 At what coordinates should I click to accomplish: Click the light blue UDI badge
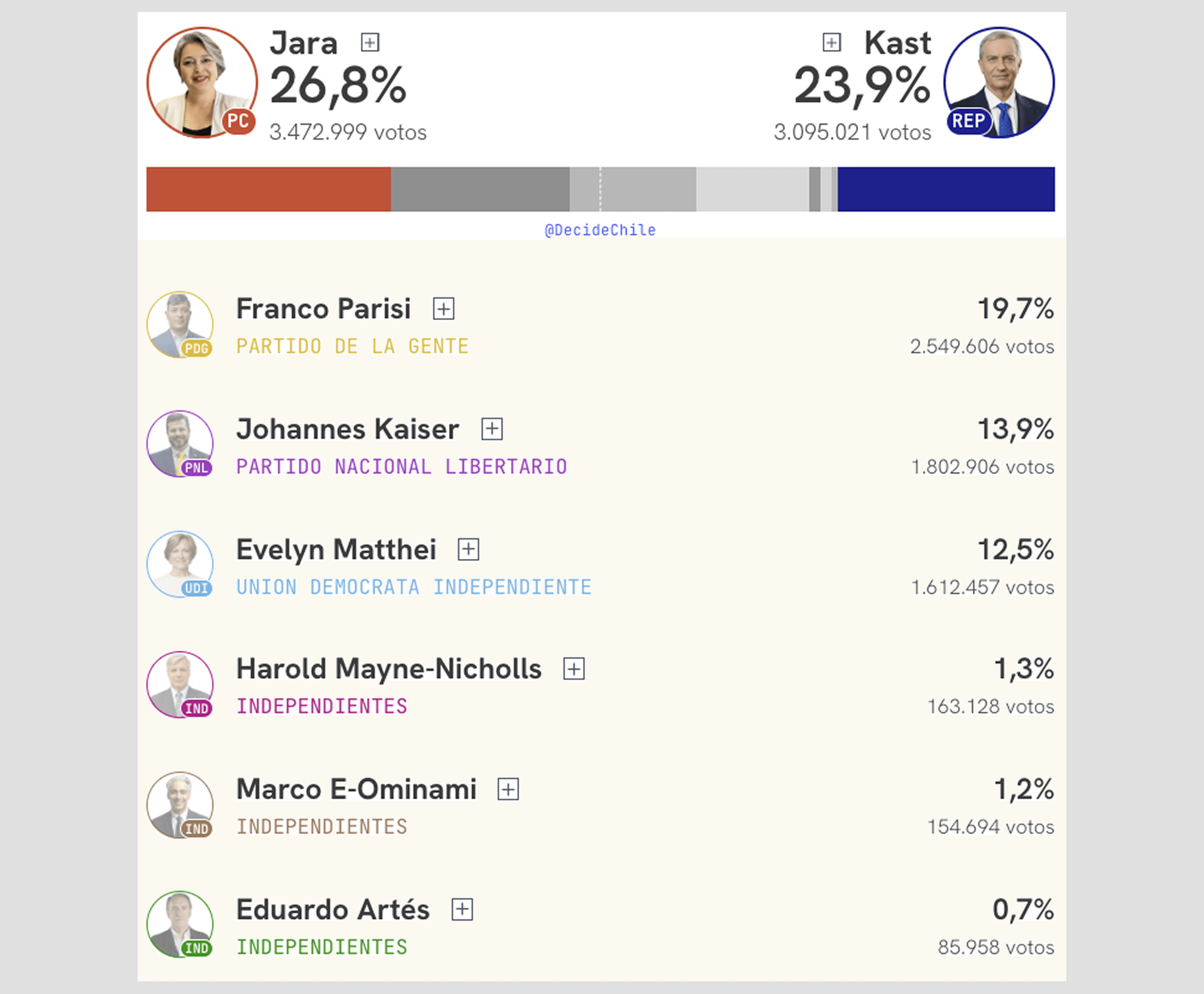tap(196, 588)
